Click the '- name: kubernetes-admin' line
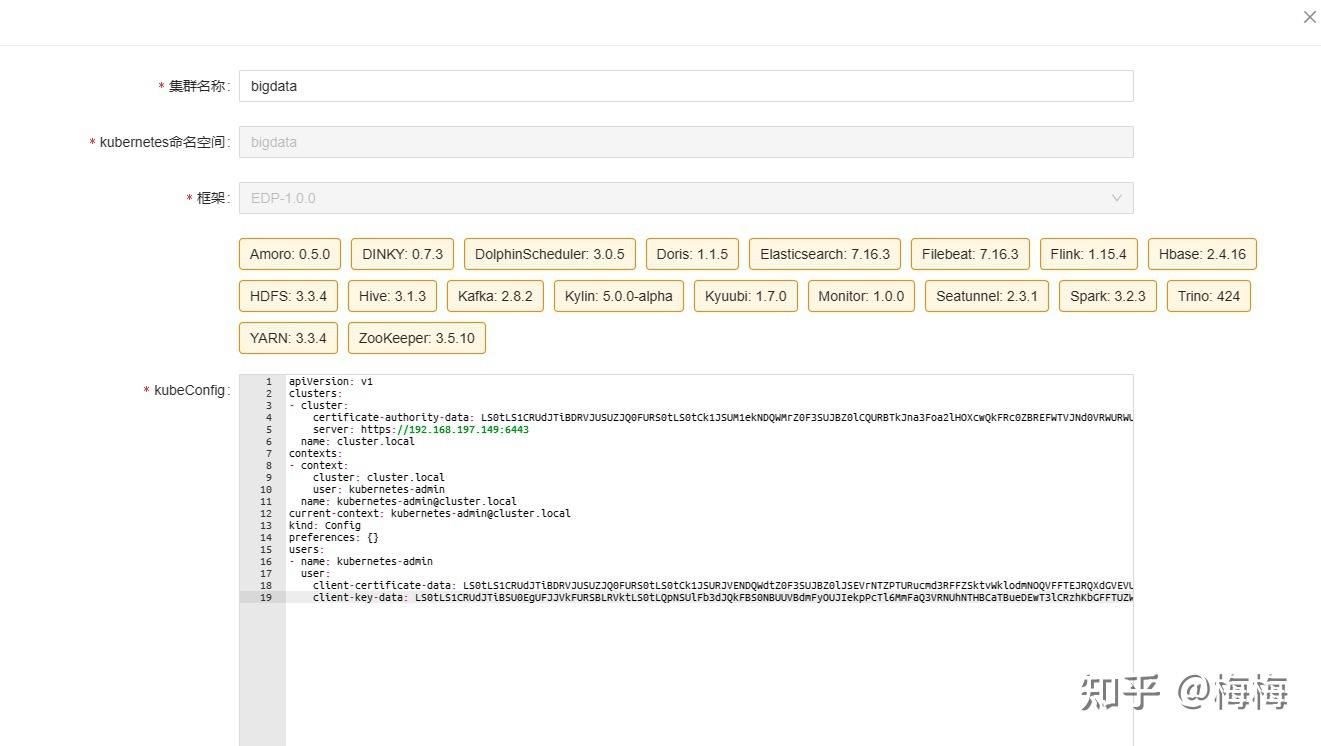Screen dimensions: 1321x746 coord(360,561)
